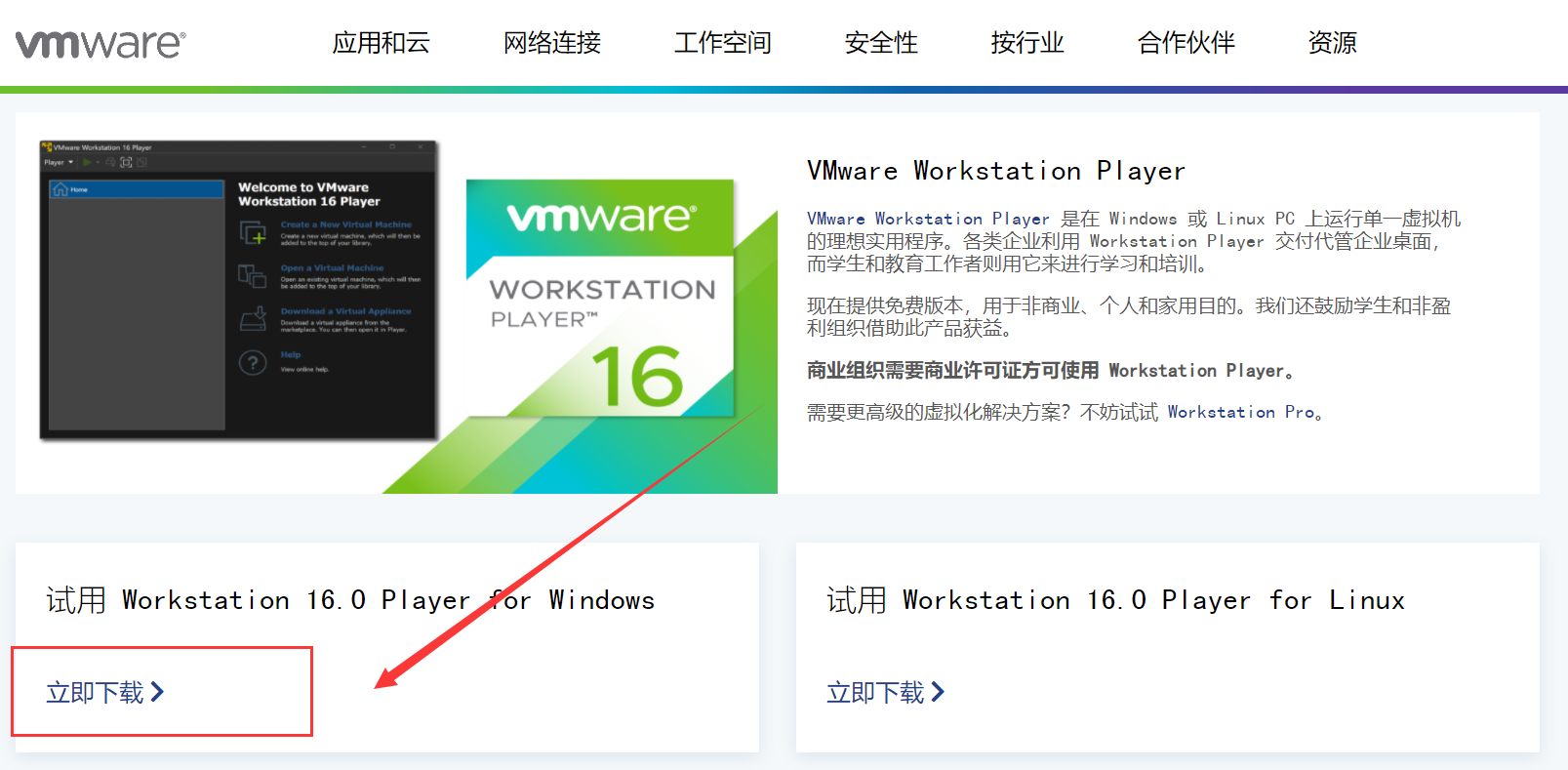Open the 按行业 menu
Image resolution: width=1568 pixels, height=770 pixels.
pos(1027,43)
